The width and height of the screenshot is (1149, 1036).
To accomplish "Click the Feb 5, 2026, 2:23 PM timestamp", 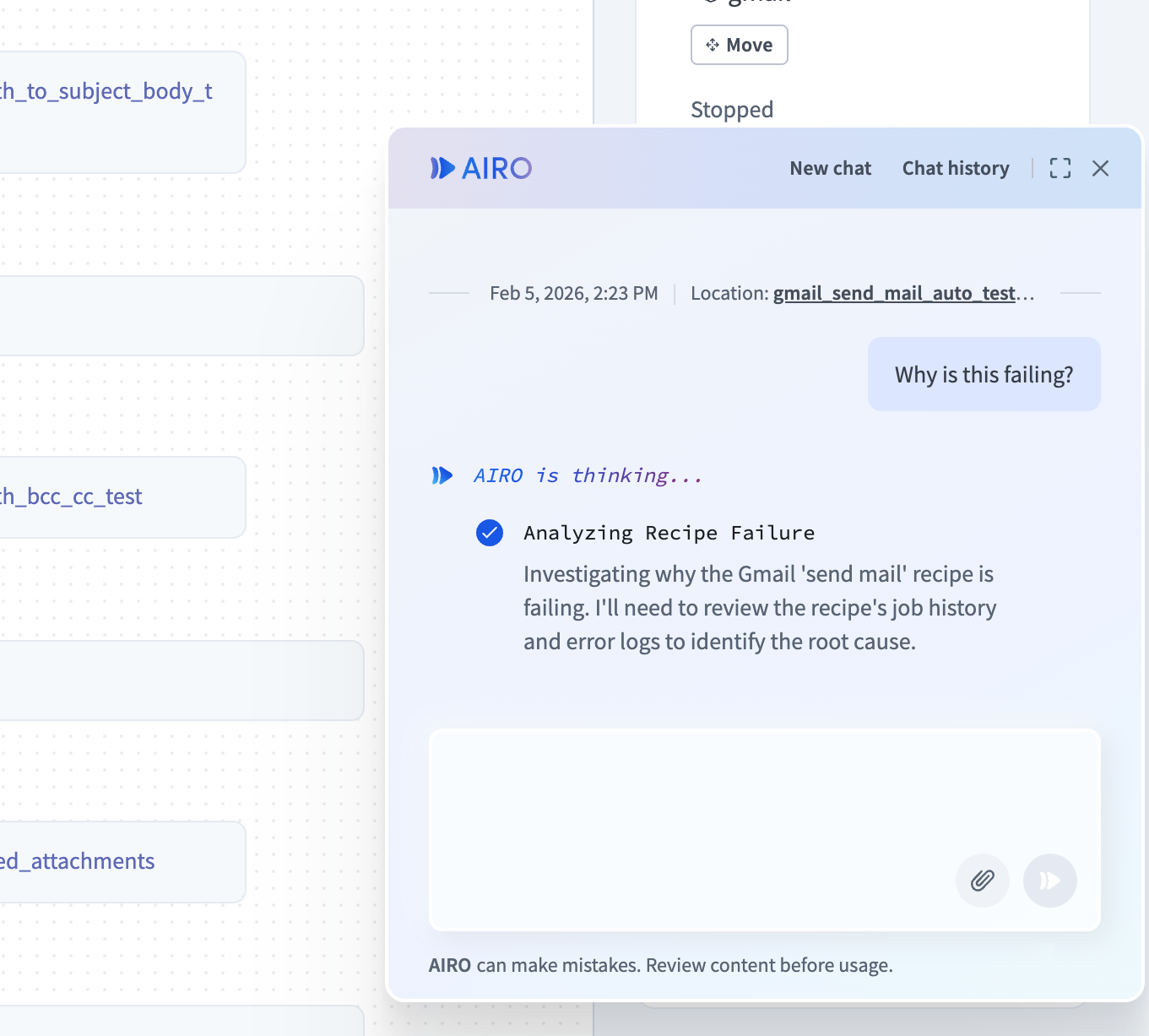I will click(574, 293).
